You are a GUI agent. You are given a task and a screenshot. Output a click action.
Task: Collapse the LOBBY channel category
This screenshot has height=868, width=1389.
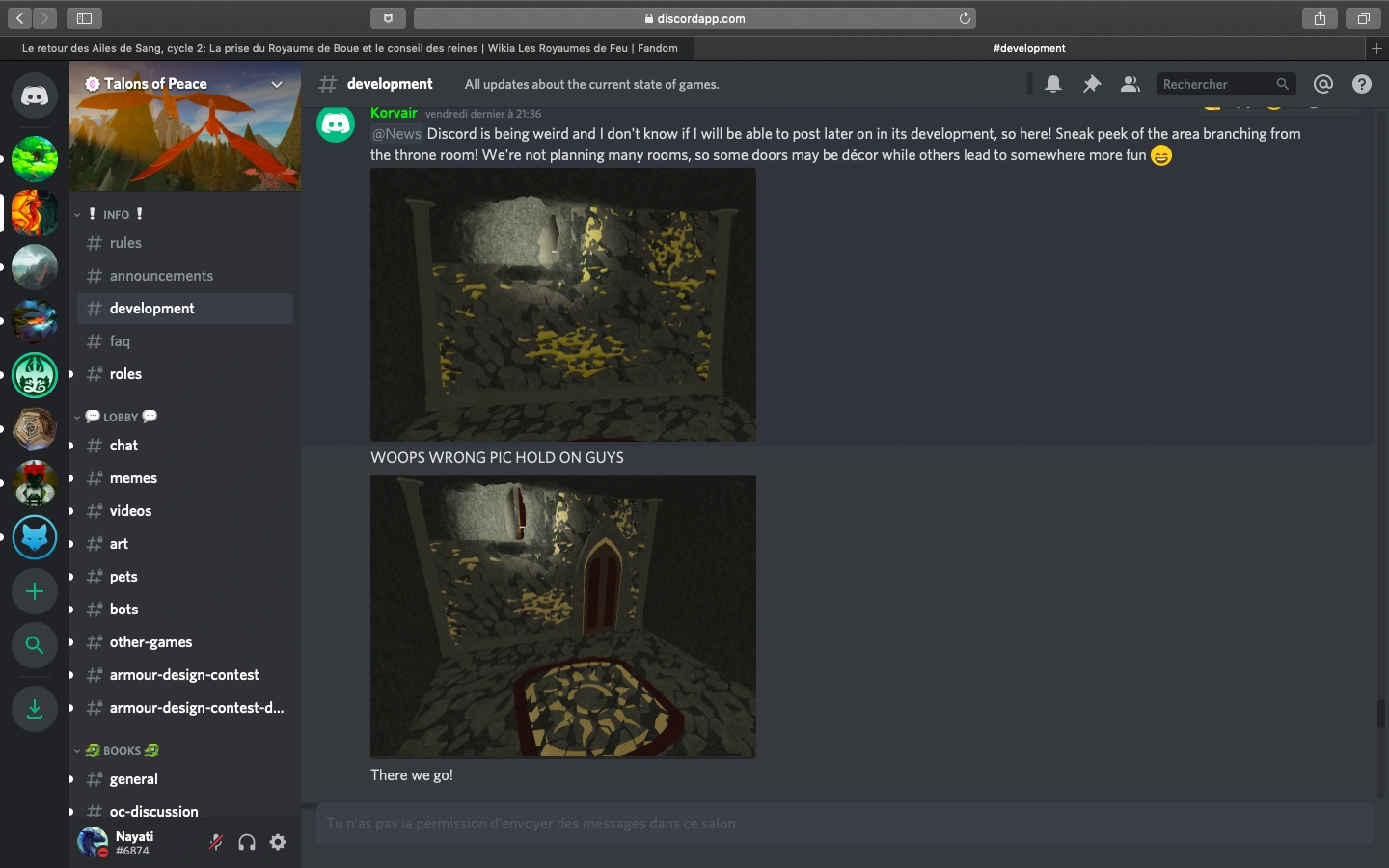point(121,417)
